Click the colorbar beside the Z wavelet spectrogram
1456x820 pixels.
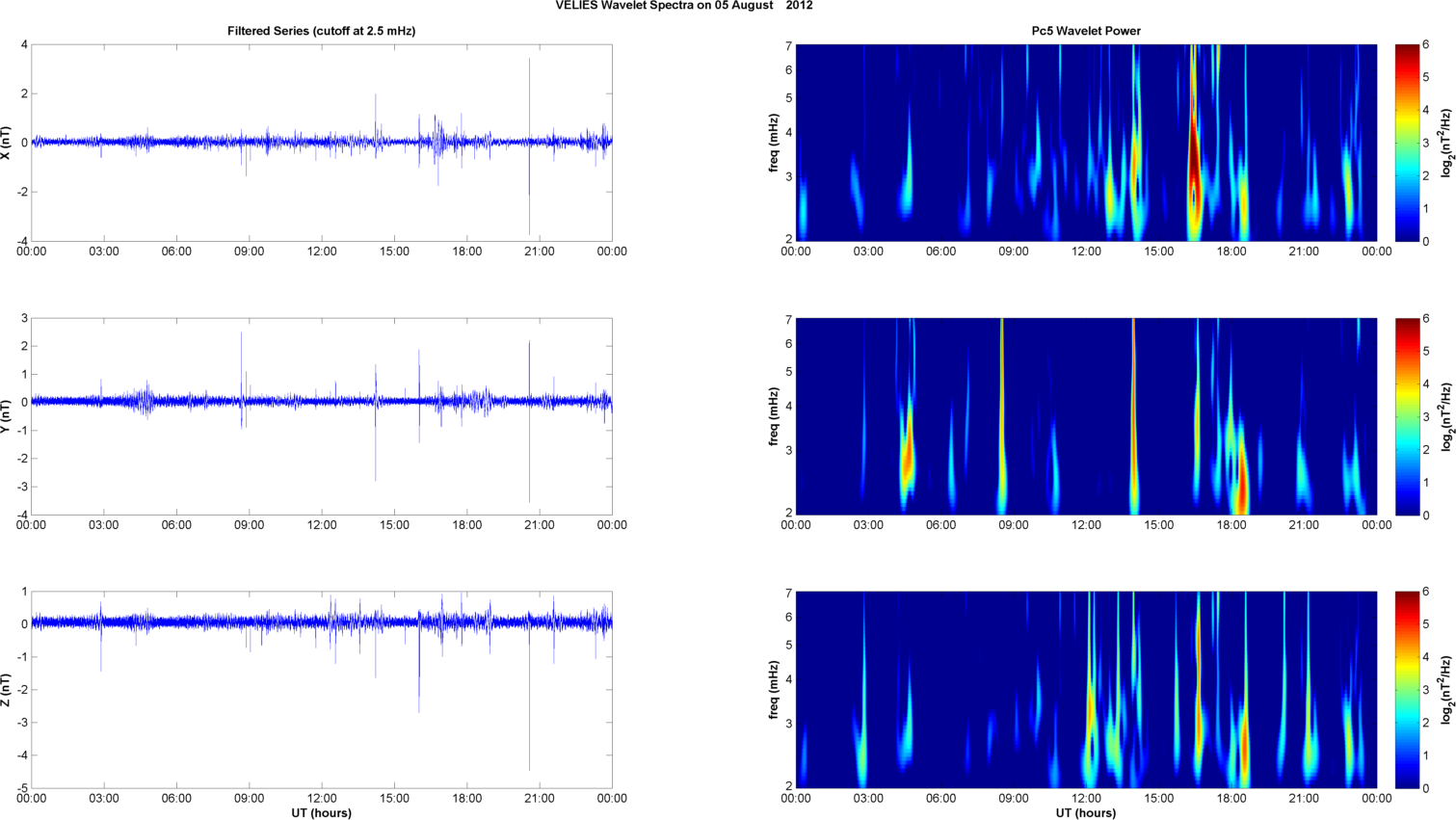(1407, 690)
